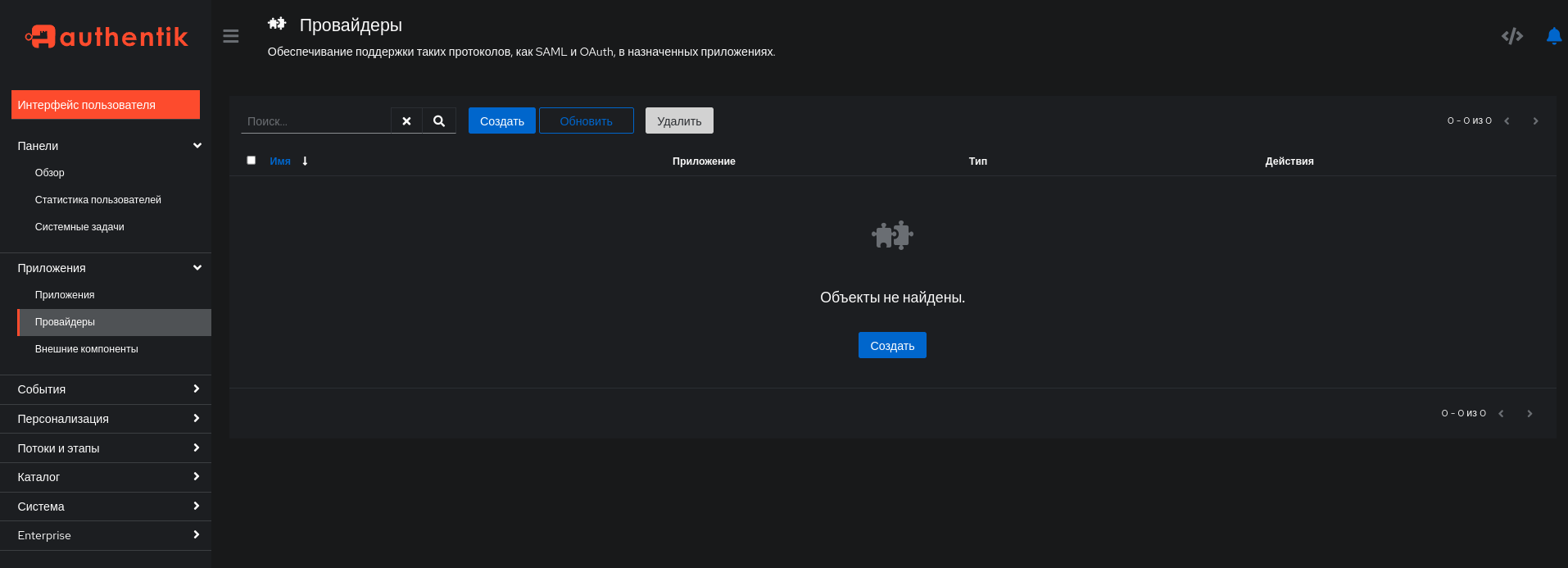Click the centered Создать button under empty state
The height and width of the screenshot is (568, 1568).
(892, 345)
